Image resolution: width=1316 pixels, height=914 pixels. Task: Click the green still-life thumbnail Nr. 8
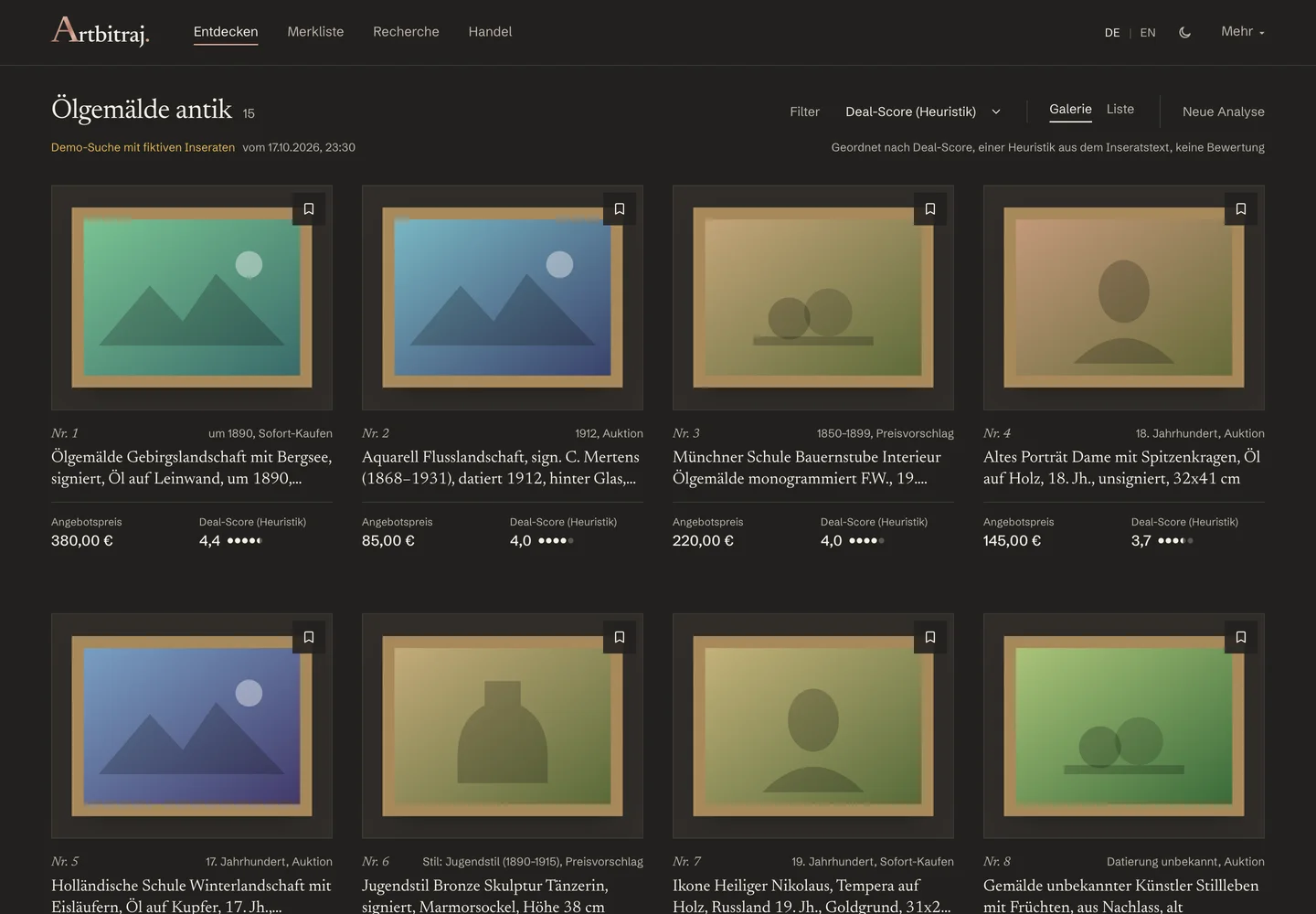pyautogui.click(x=1124, y=726)
